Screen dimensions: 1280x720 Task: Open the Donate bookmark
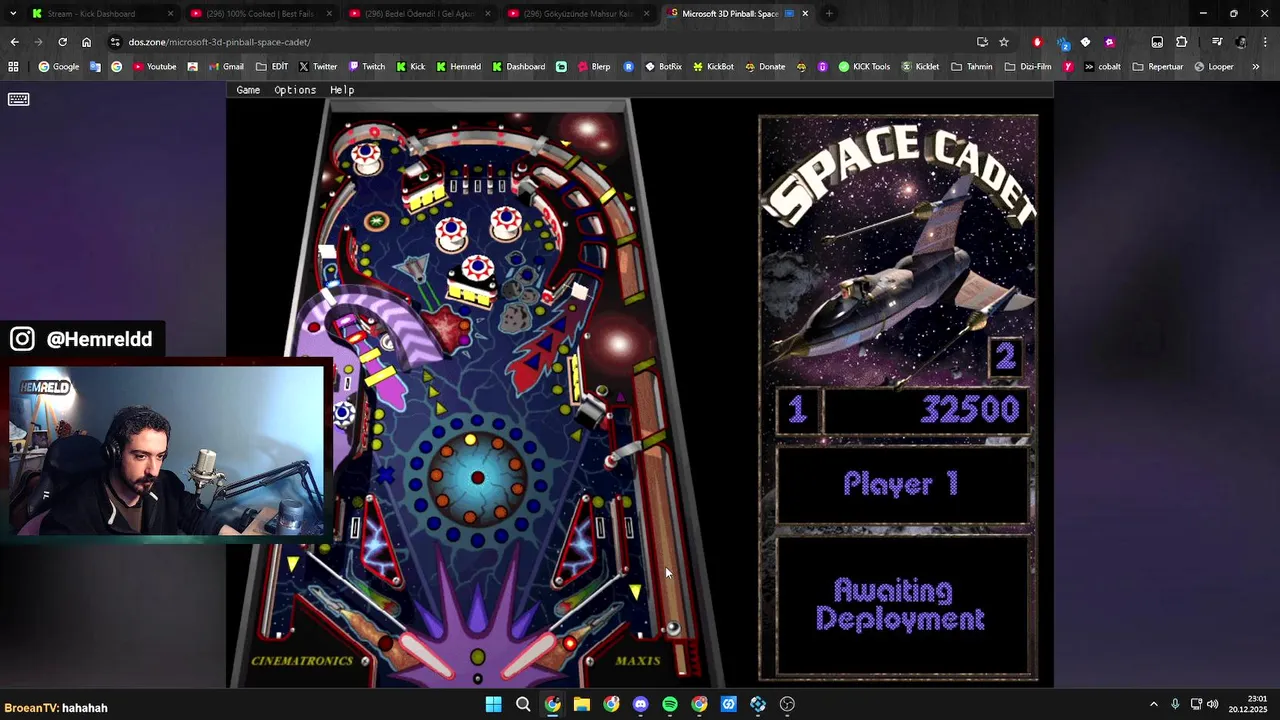[765, 67]
